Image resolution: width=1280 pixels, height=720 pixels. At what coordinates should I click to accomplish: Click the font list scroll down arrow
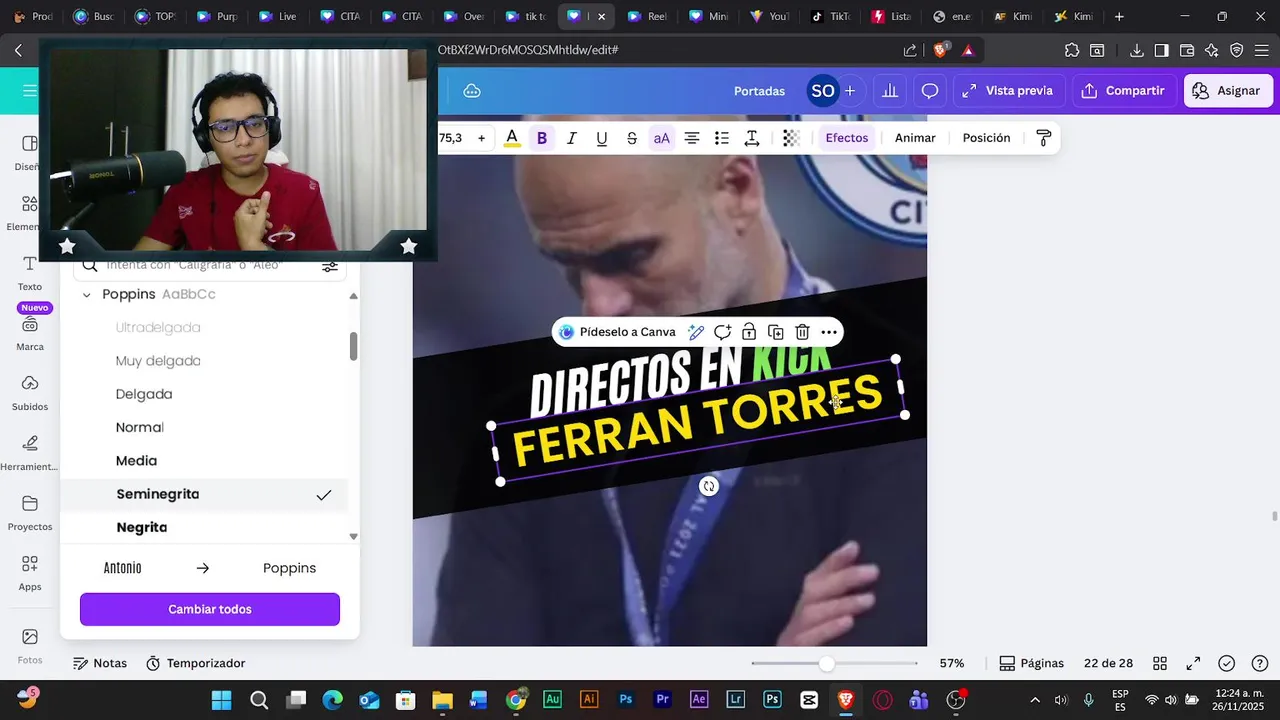pos(353,537)
